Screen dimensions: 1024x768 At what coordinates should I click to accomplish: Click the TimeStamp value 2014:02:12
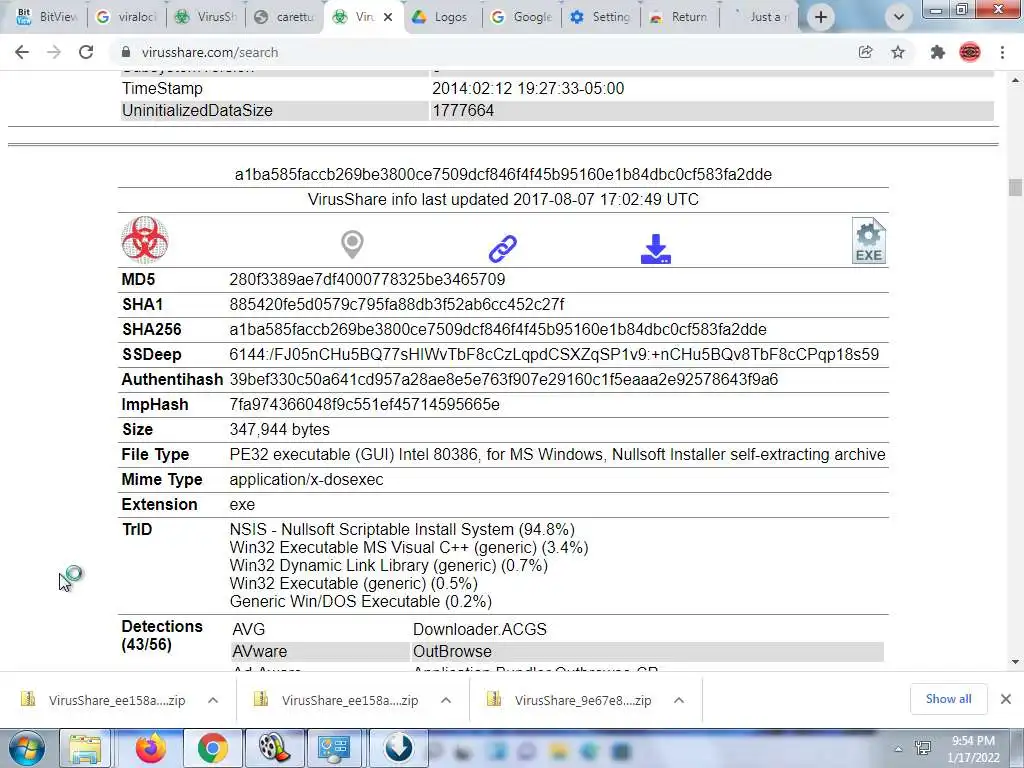click(x=528, y=88)
